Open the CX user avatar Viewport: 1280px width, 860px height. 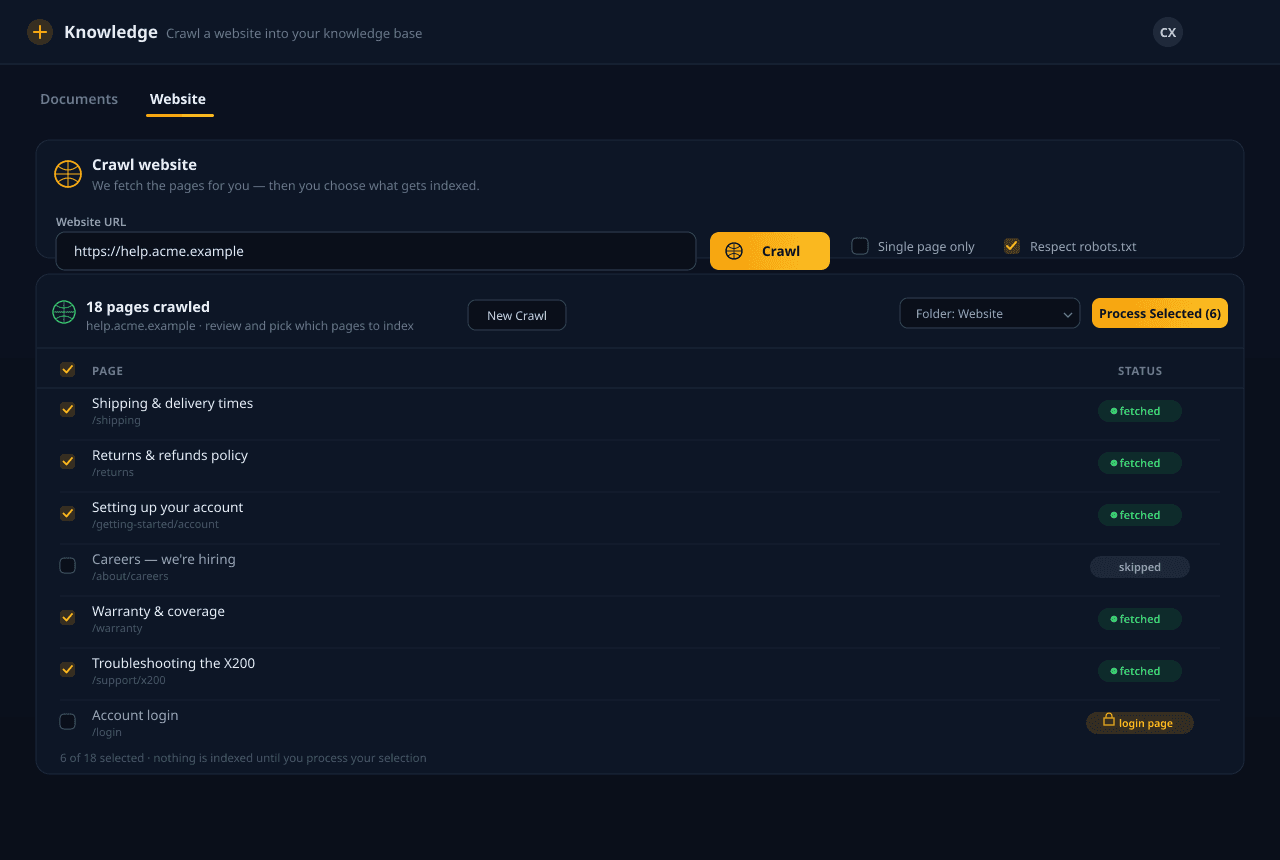tap(1167, 32)
